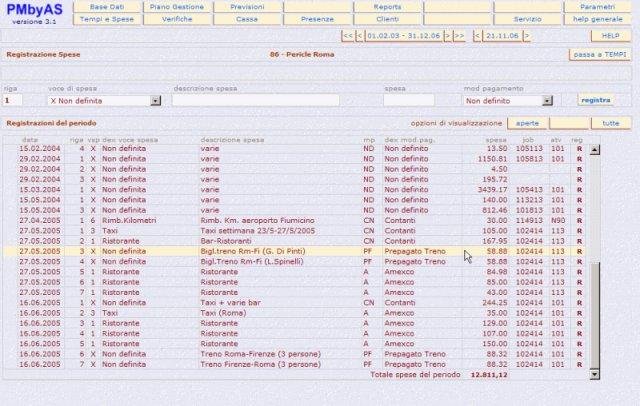Click the scrollbar up arrow
The image size is (640, 406).
click(595, 150)
